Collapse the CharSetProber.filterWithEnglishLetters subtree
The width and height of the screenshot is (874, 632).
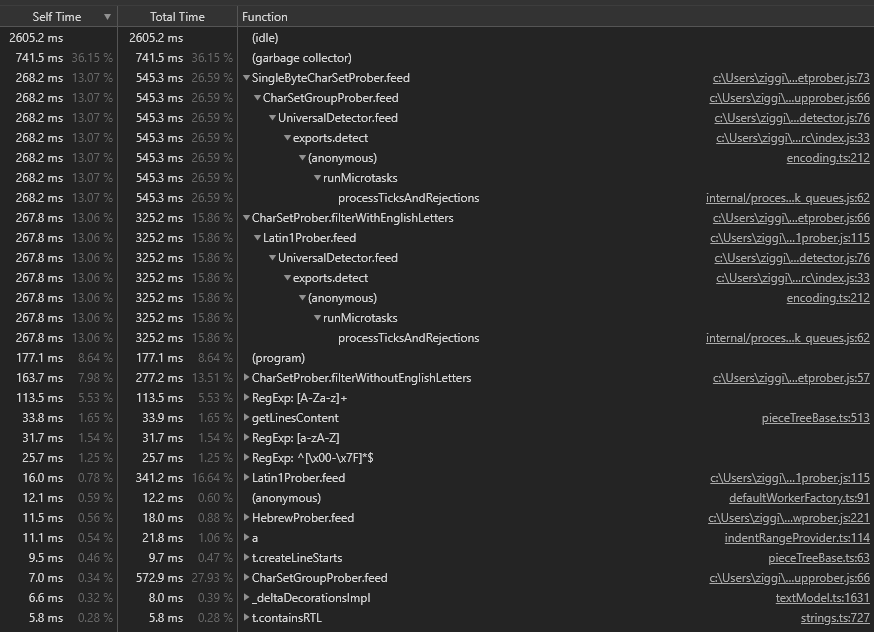coord(246,218)
